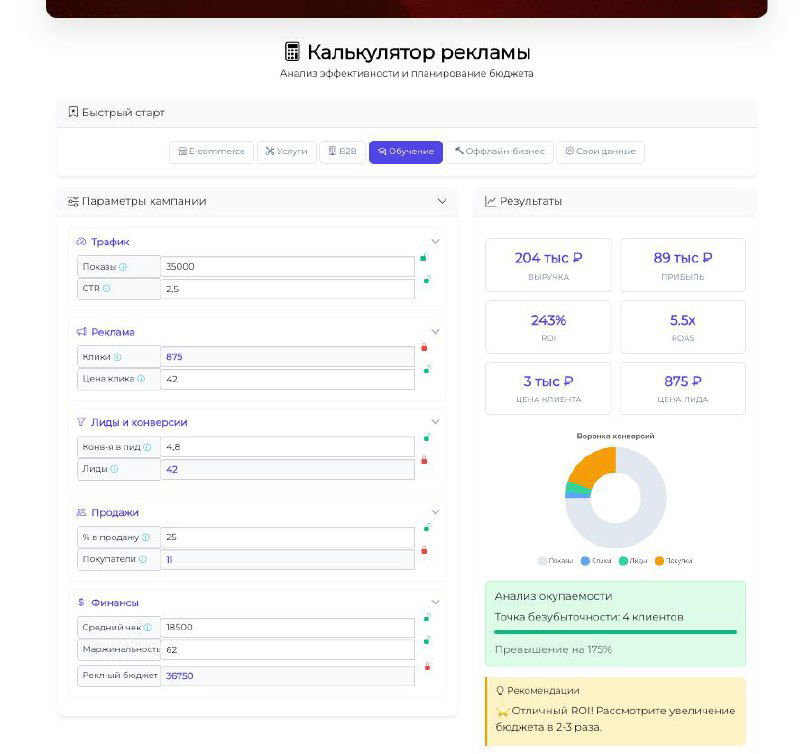
Task: Switch to the B2B preset tab
Action: point(342,151)
